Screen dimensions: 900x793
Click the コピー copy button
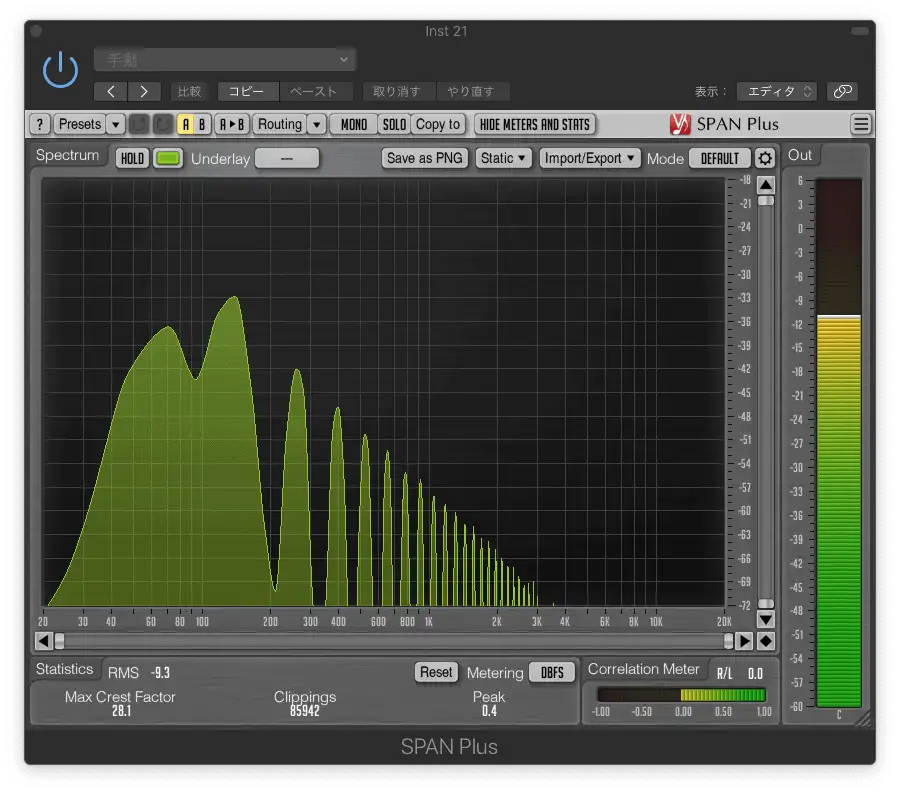pyautogui.click(x=247, y=91)
